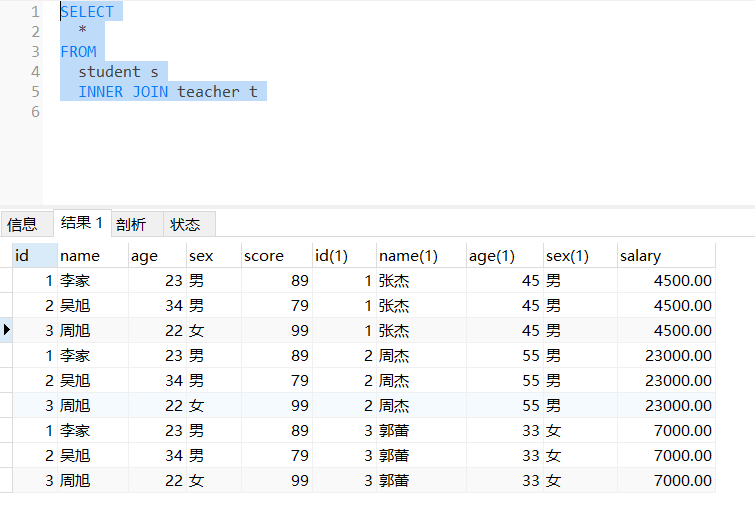
Task: Open the 结果 1 tab
Action: [x=81, y=223]
